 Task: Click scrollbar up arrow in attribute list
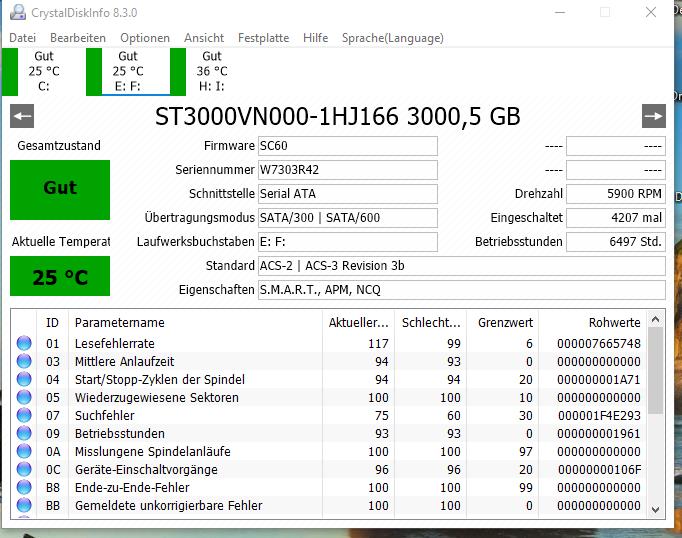tap(656, 320)
